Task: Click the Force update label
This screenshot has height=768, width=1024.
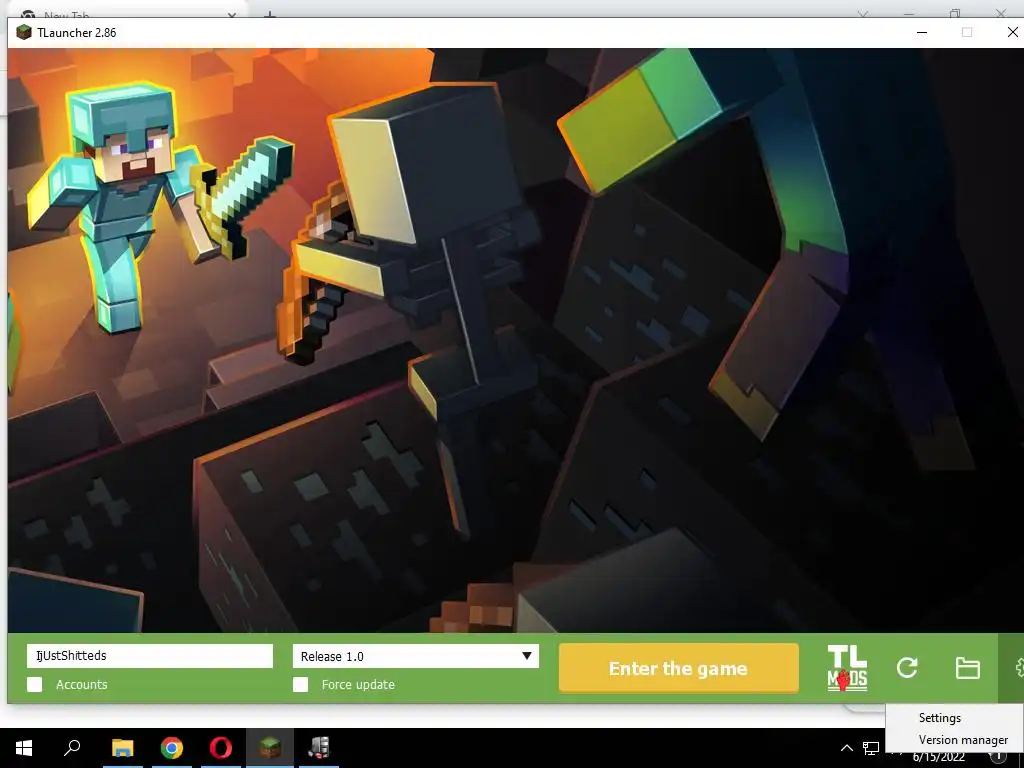Action: [358, 684]
